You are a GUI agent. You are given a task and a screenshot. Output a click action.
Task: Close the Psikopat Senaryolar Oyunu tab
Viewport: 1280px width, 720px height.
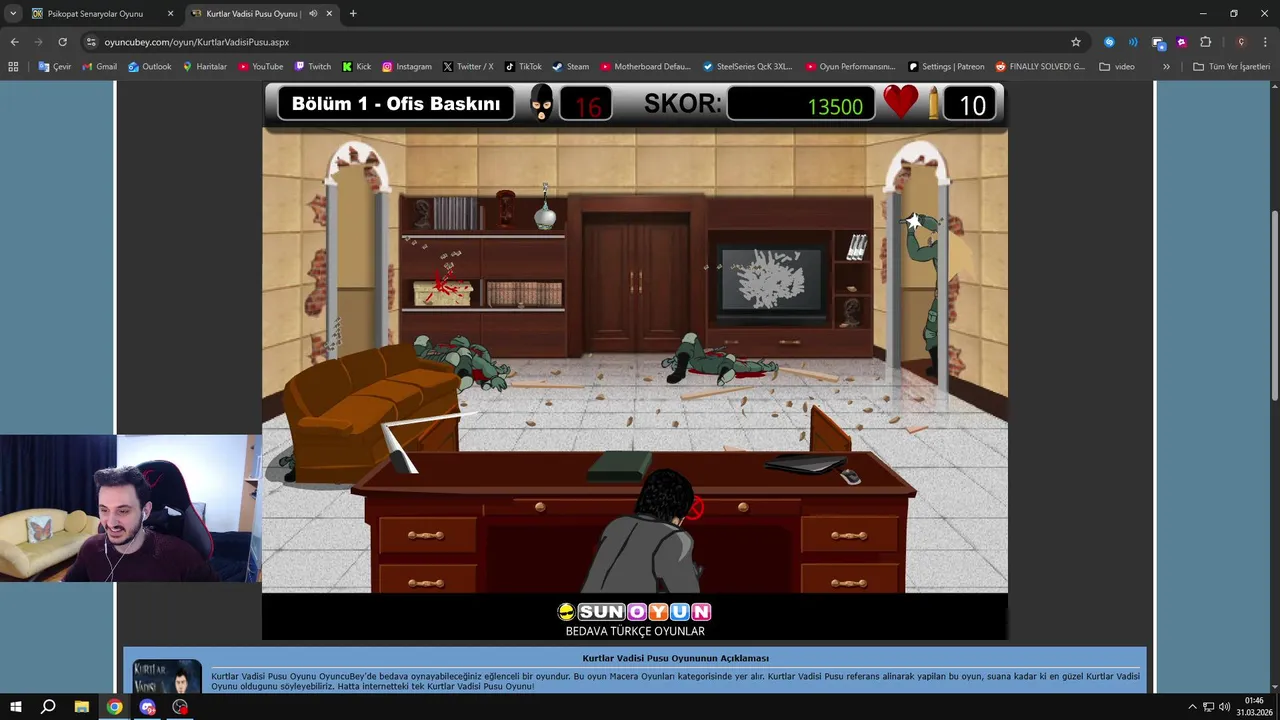click(170, 14)
